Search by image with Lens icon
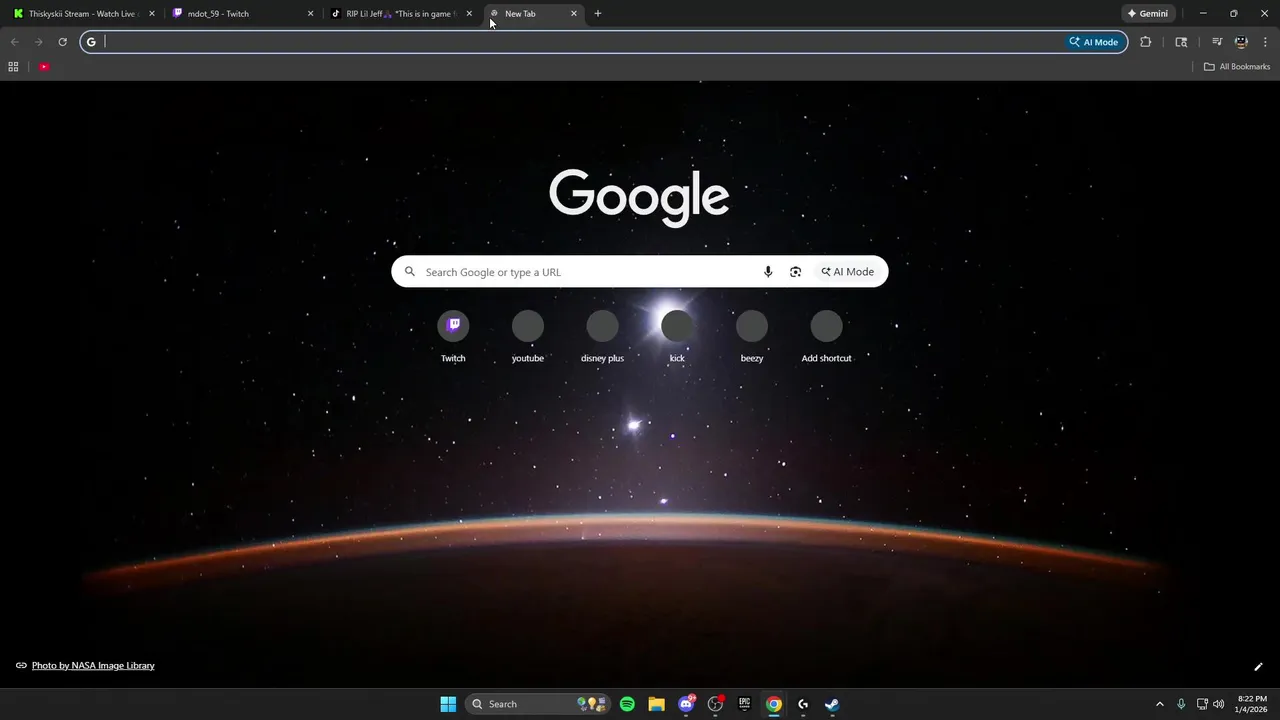Screen dimensions: 1280x720 pos(796,272)
